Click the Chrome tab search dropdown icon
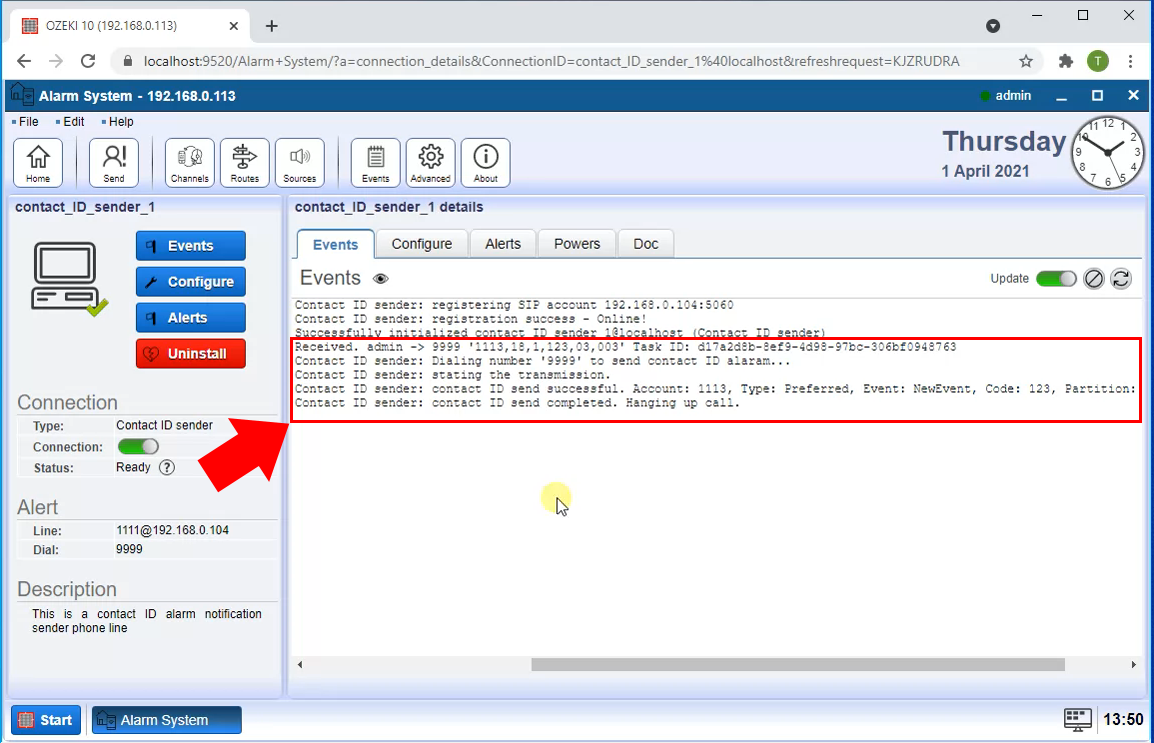The image size is (1154, 743). 993,26
